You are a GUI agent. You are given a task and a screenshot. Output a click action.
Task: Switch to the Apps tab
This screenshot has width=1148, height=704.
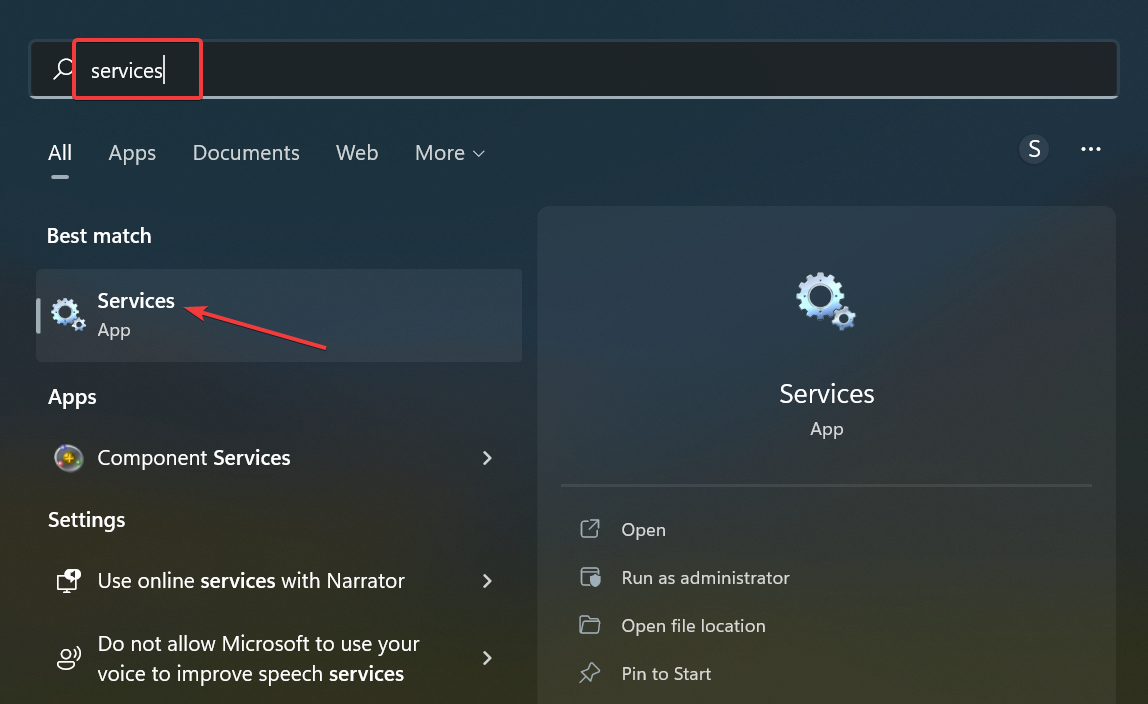(131, 152)
